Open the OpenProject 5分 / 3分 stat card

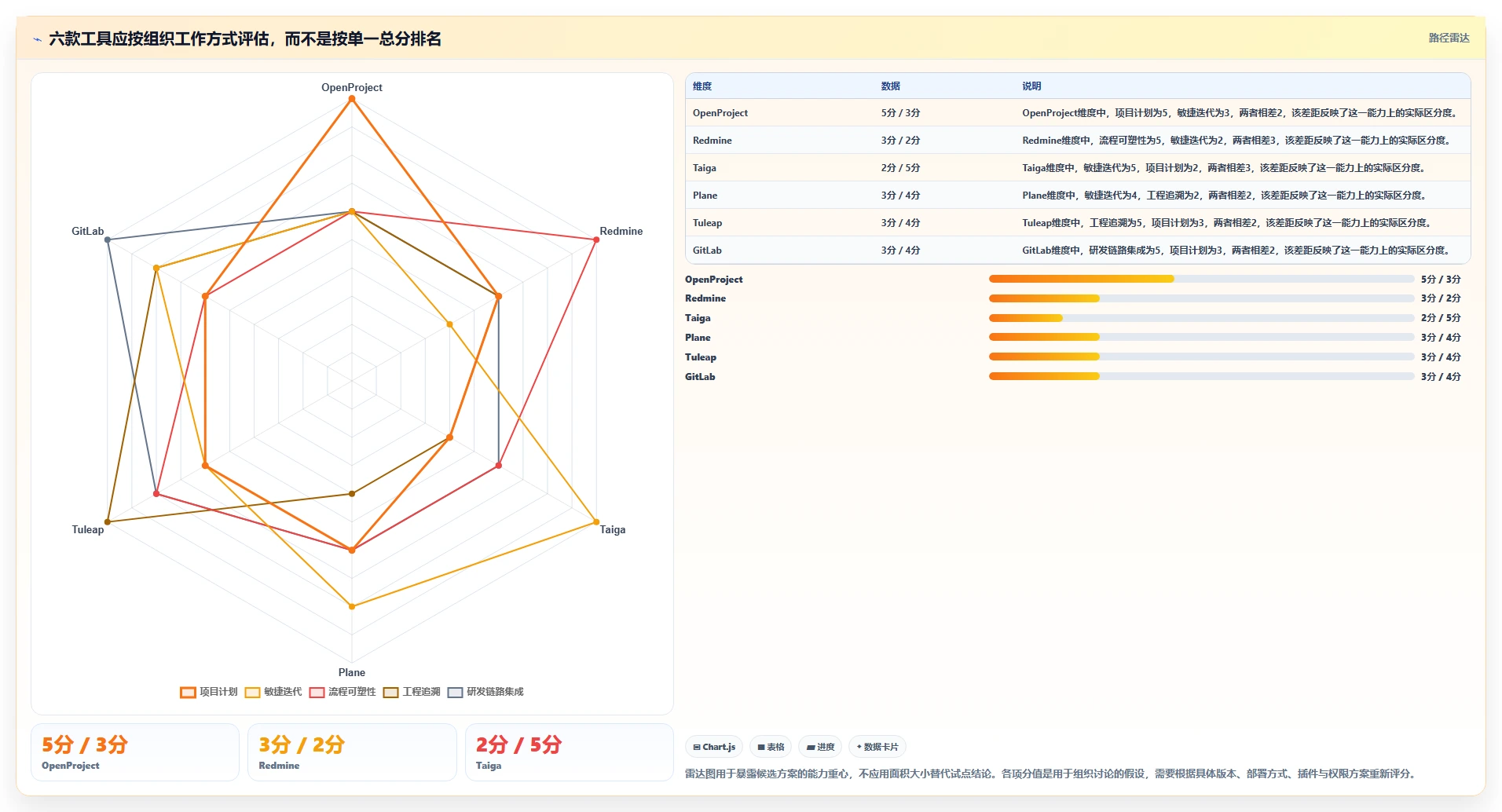coord(135,752)
